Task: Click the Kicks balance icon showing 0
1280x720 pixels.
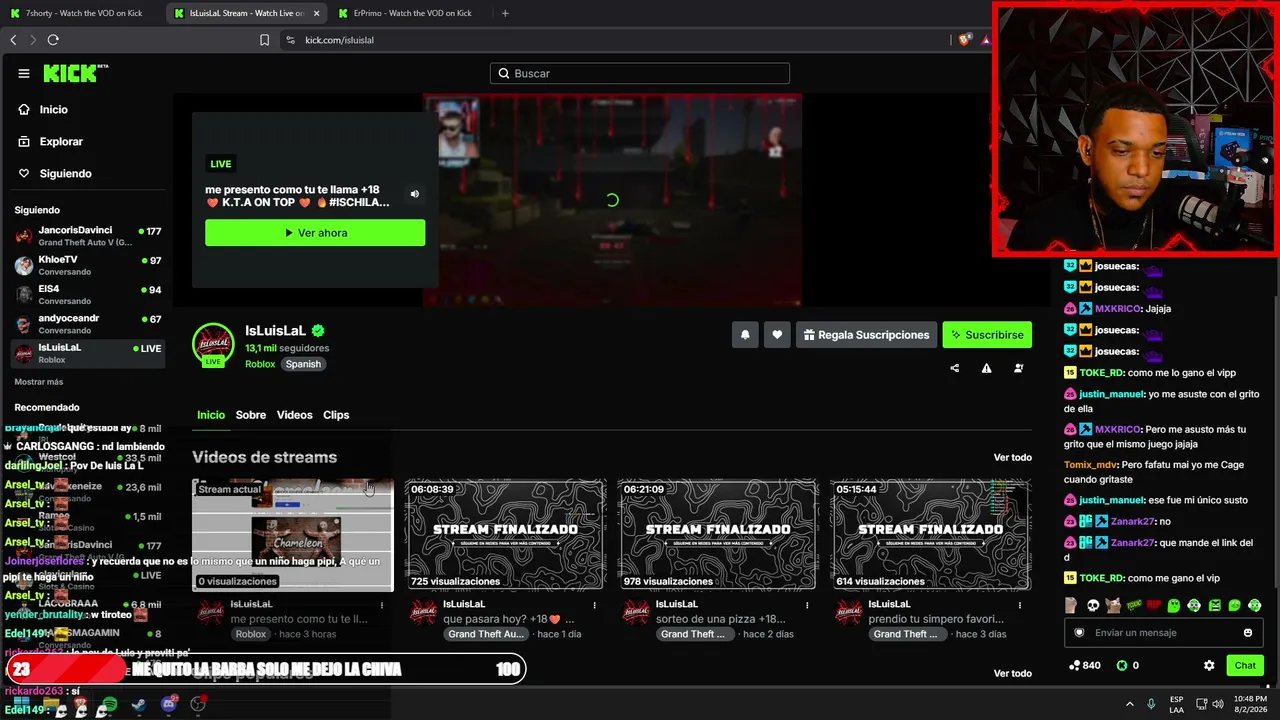Action: 1122,665
